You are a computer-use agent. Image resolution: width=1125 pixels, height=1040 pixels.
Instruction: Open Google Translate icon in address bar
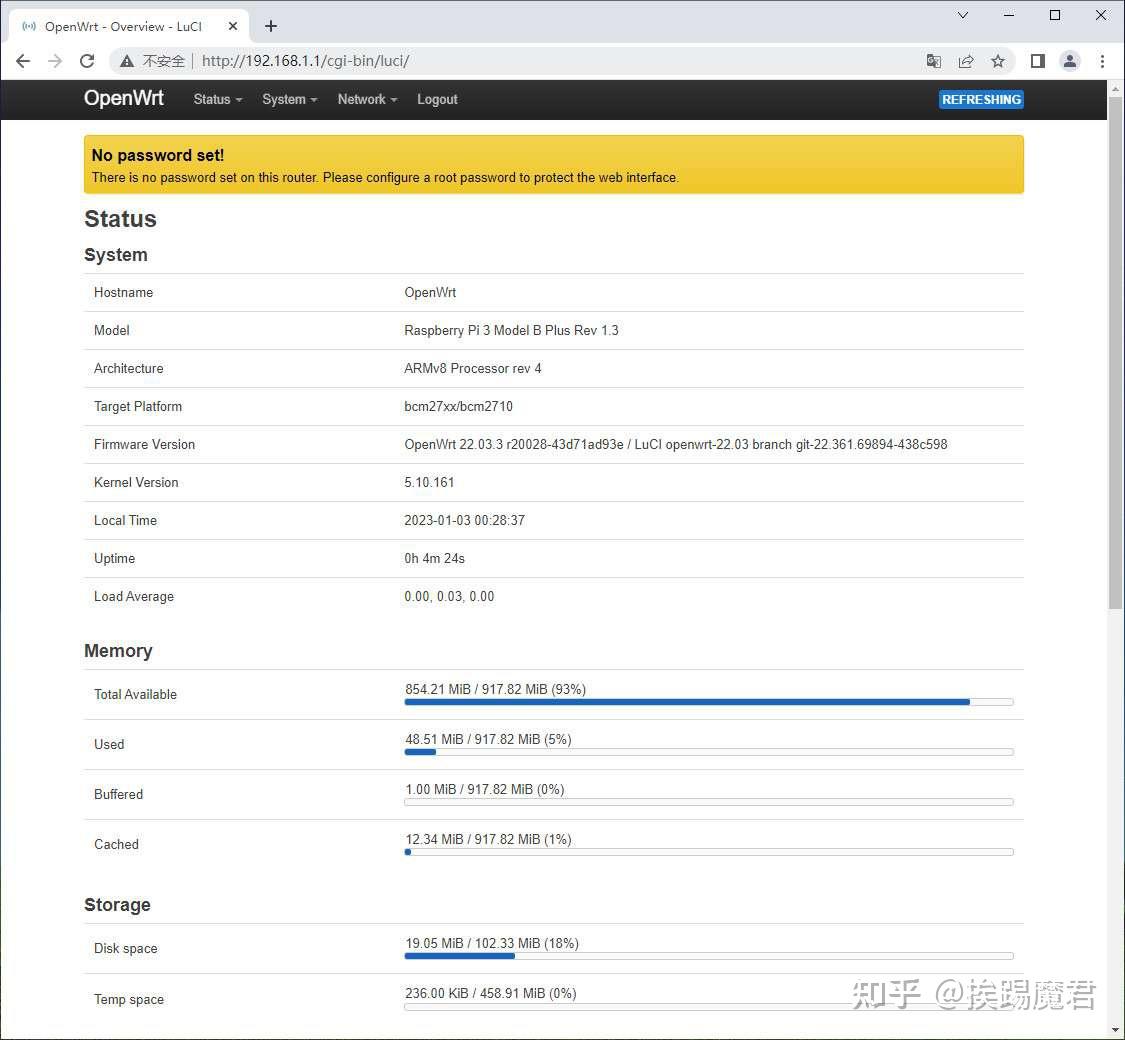pos(933,61)
